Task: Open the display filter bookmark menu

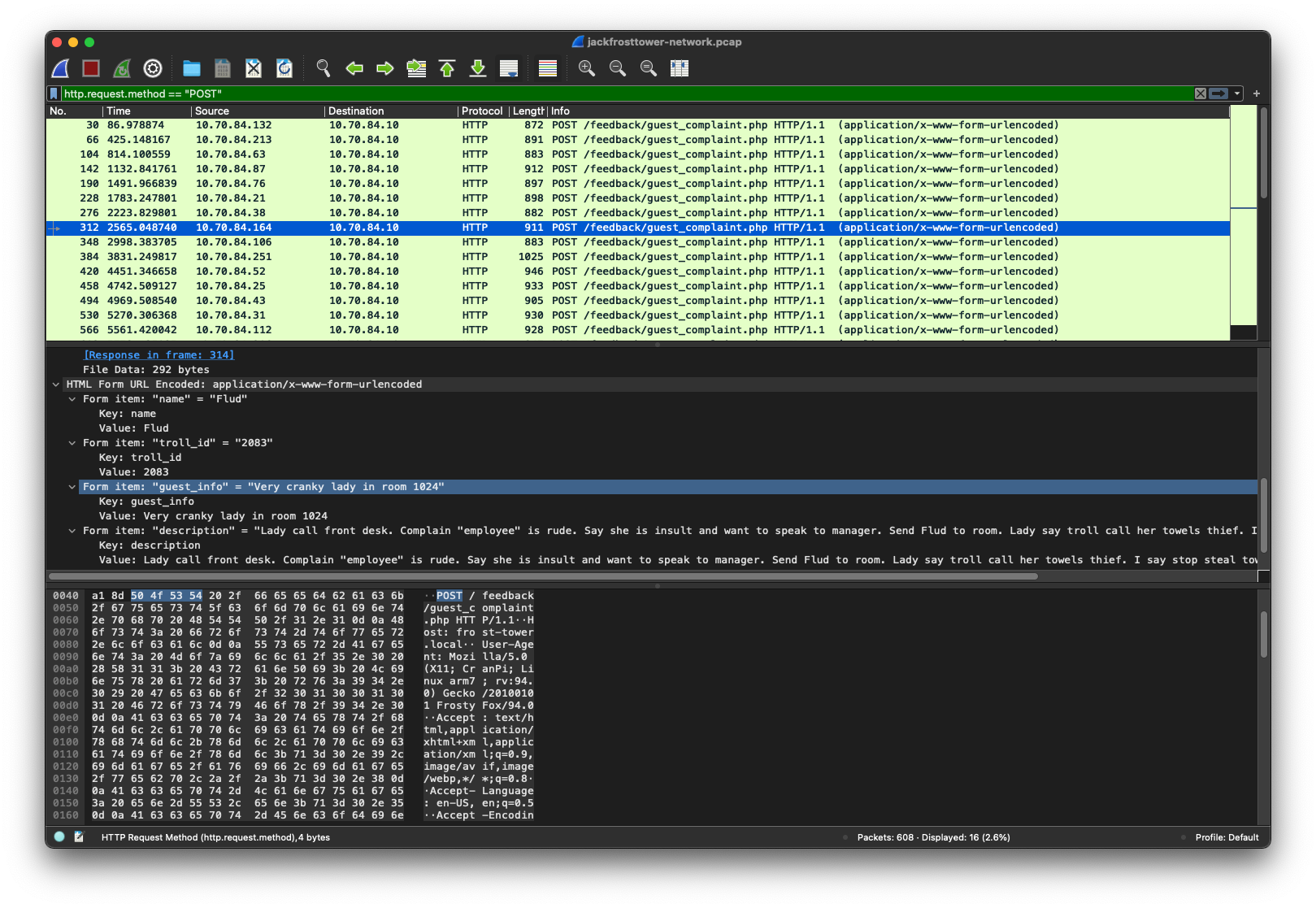Action: (x=54, y=94)
